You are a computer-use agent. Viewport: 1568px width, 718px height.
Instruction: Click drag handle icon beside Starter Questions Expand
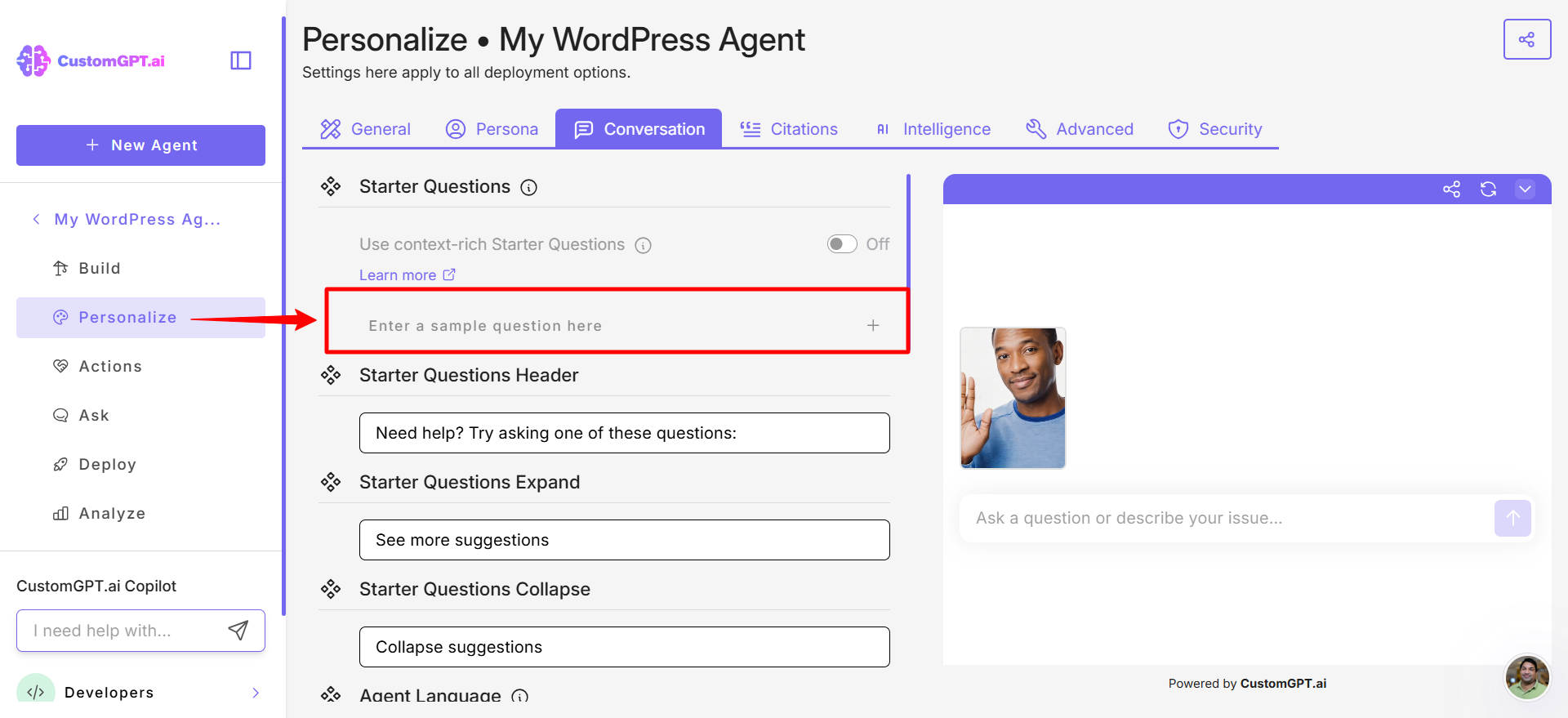click(331, 482)
